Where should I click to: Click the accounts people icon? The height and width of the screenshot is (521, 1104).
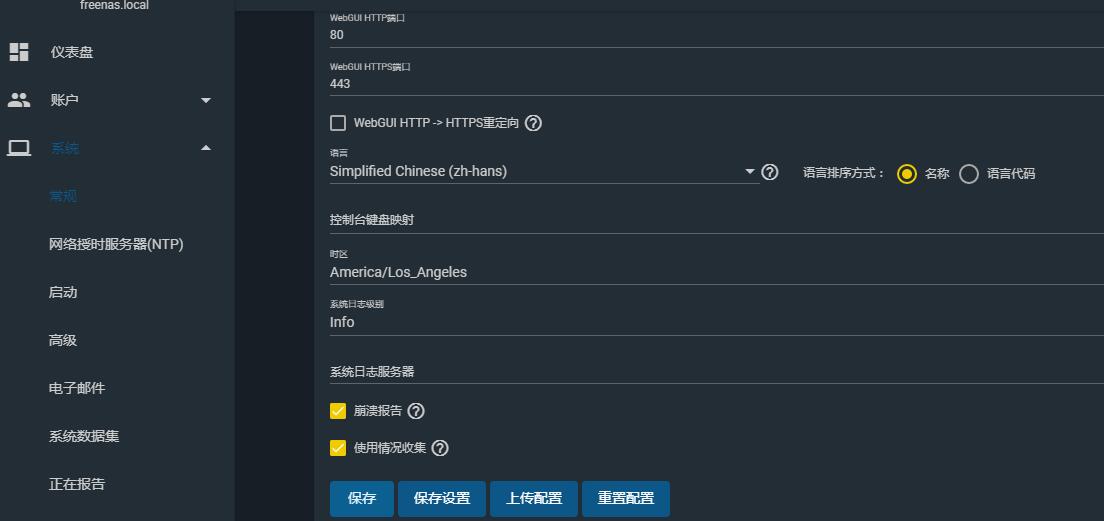click(19, 100)
